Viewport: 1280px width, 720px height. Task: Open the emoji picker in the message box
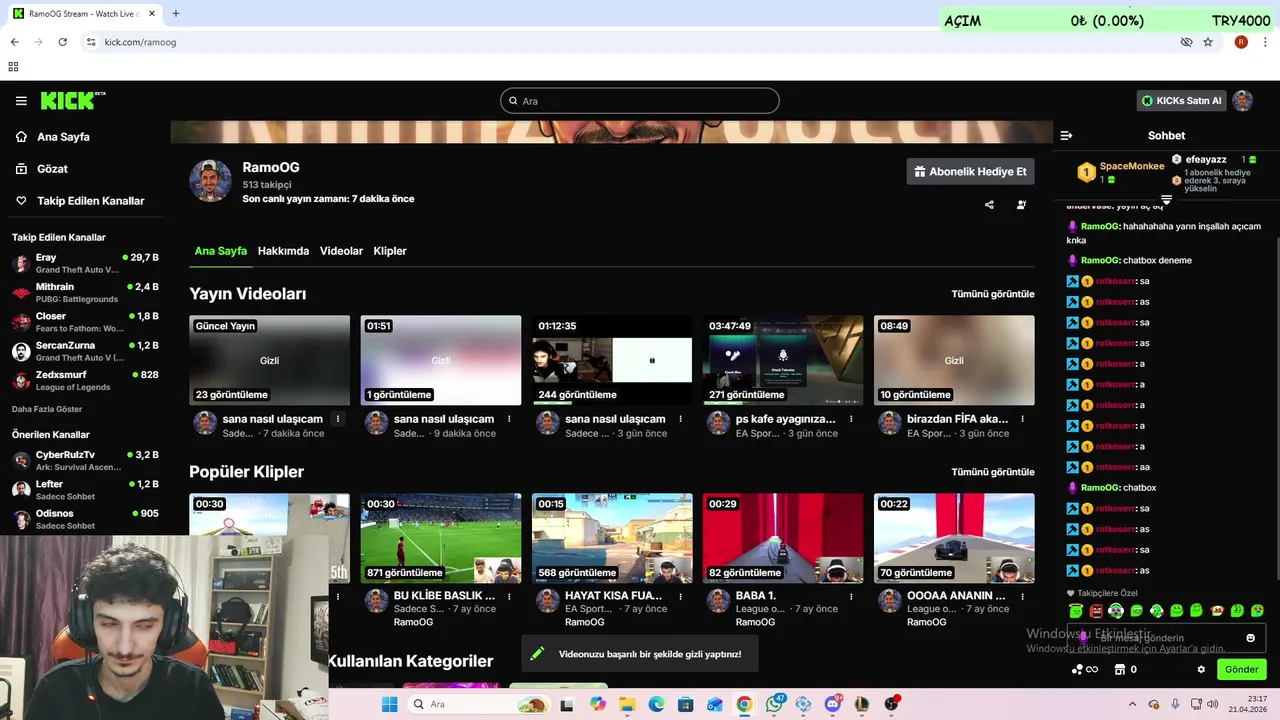tap(1250, 638)
